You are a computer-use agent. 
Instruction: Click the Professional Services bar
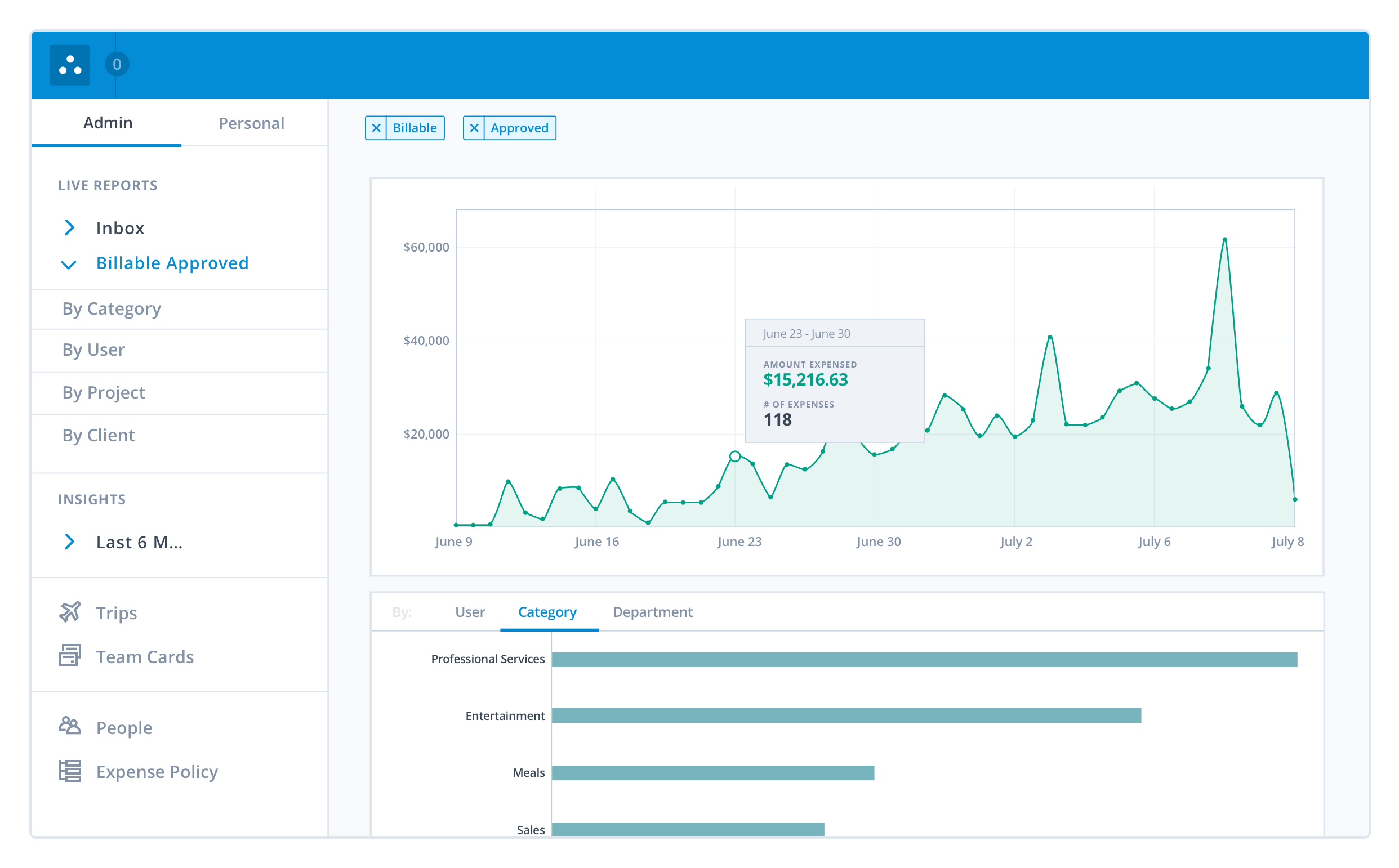pyautogui.click(x=924, y=660)
